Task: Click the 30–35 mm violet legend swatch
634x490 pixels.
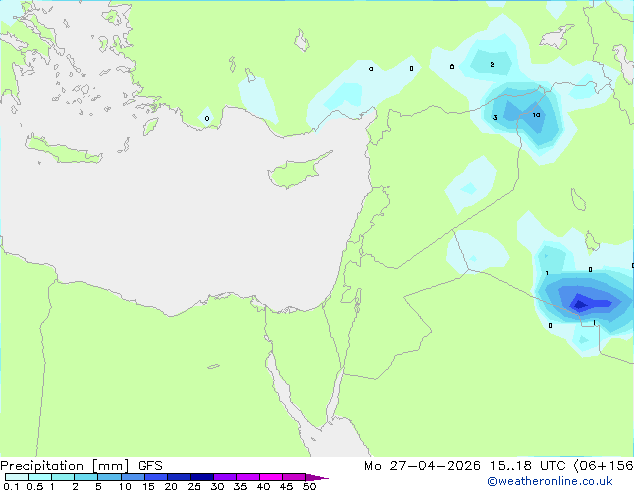Action: coord(224,477)
